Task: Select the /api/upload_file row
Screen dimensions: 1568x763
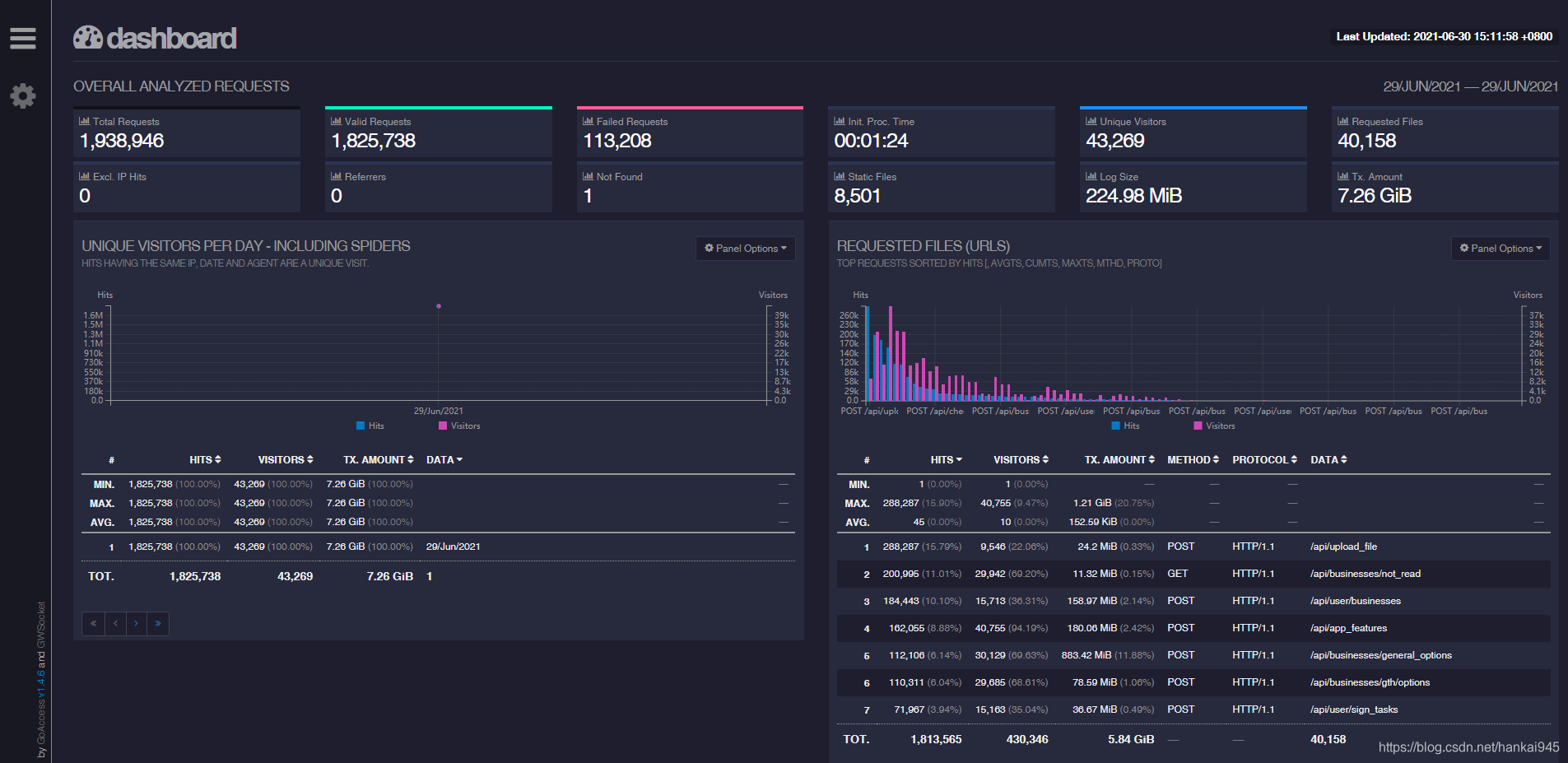Action: tap(1193, 547)
